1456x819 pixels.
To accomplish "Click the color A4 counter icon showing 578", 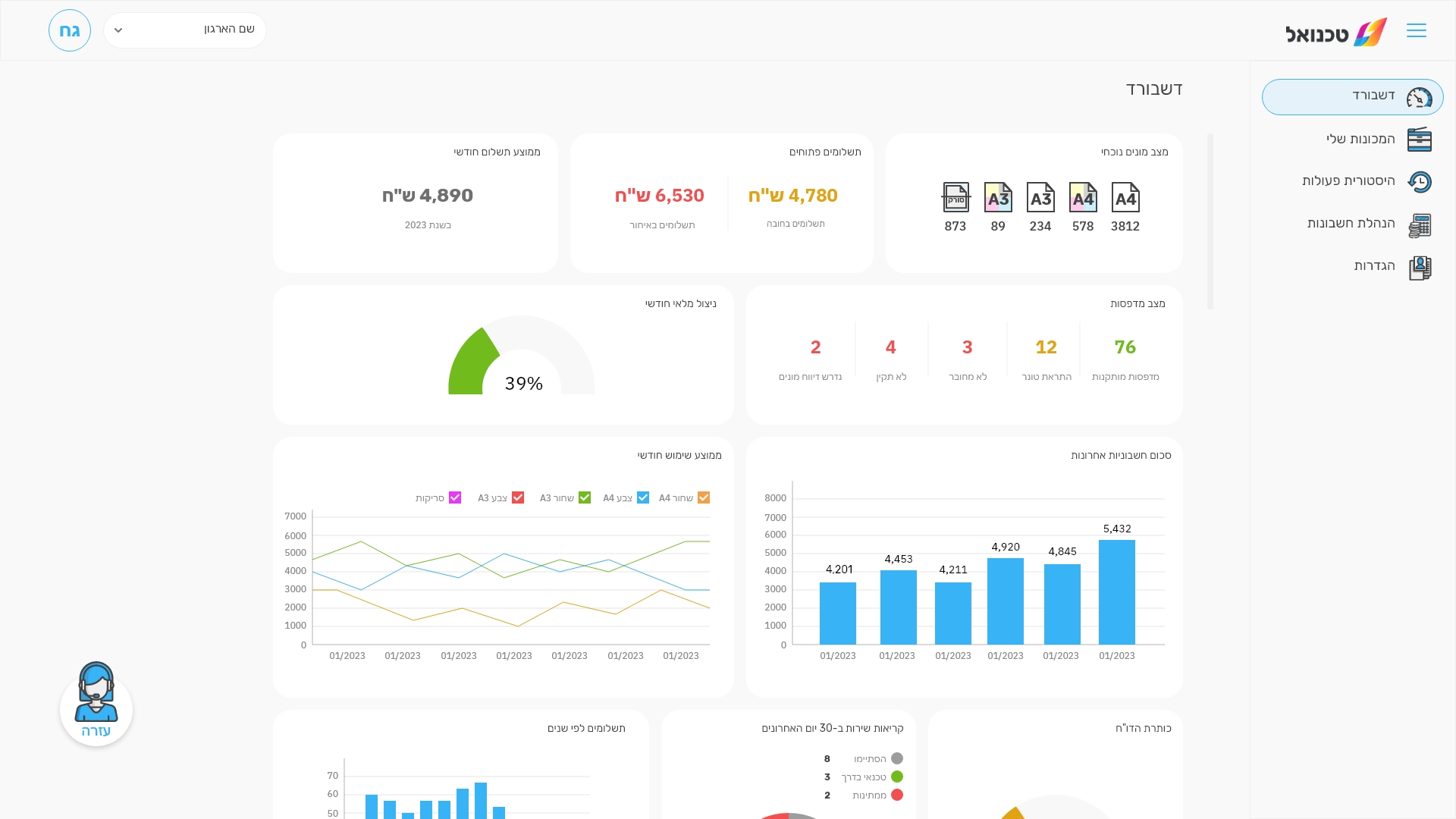I will click(1083, 197).
